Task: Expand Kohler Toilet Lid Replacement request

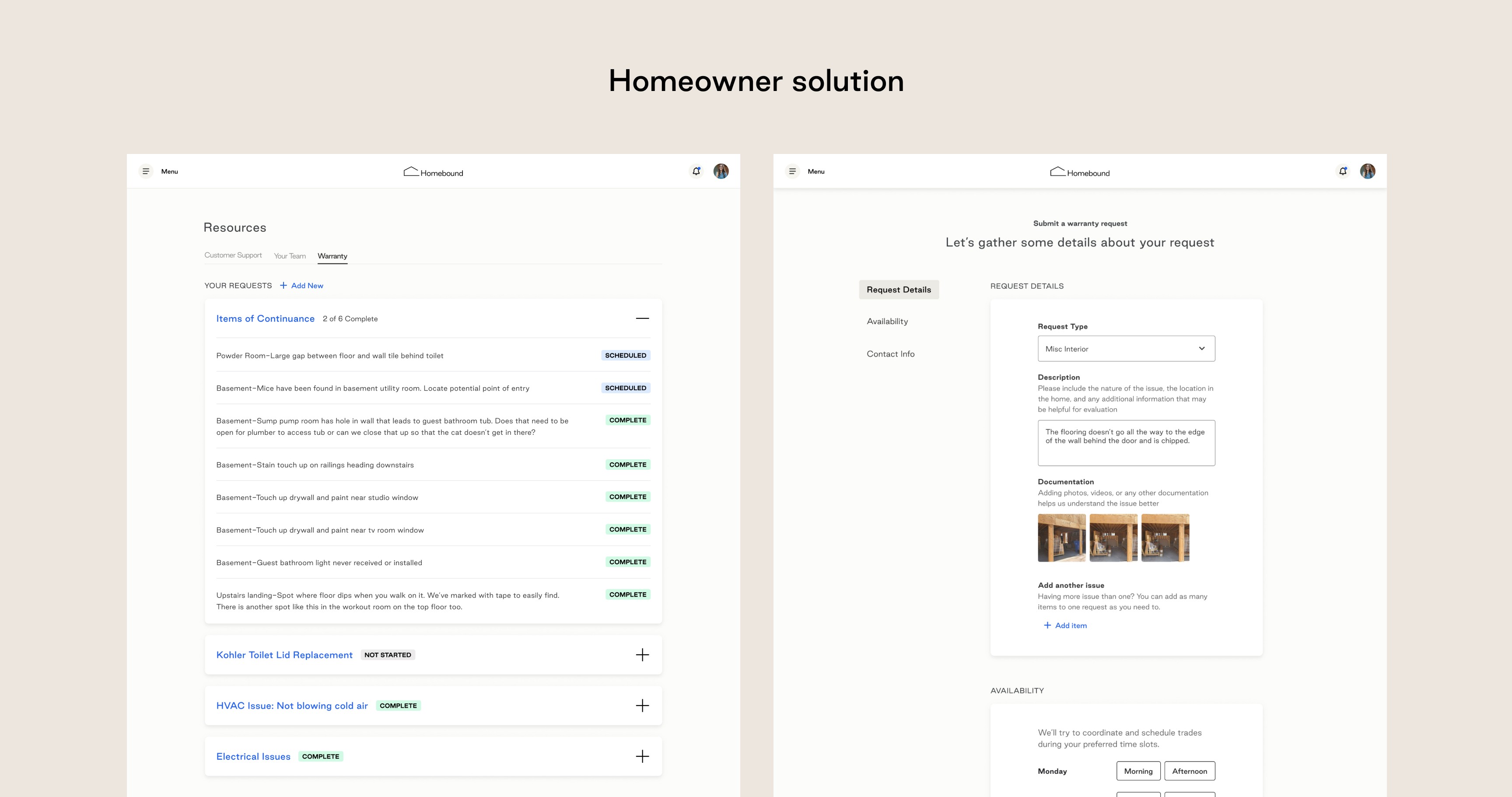Action: 642,655
